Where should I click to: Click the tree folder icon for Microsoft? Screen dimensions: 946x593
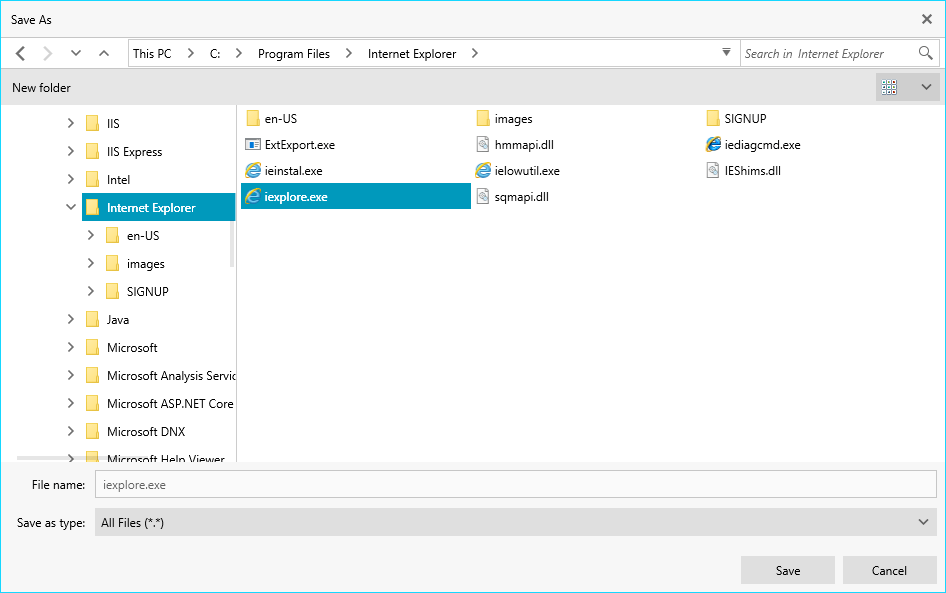(x=92, y=347)
